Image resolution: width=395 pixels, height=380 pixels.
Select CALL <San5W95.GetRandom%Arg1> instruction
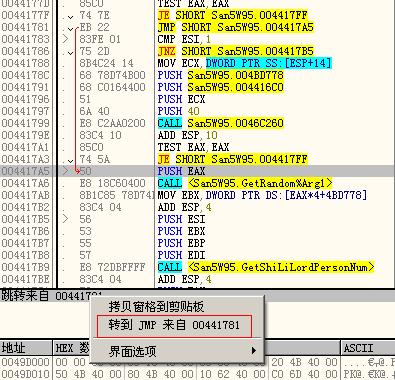[245, 183]
